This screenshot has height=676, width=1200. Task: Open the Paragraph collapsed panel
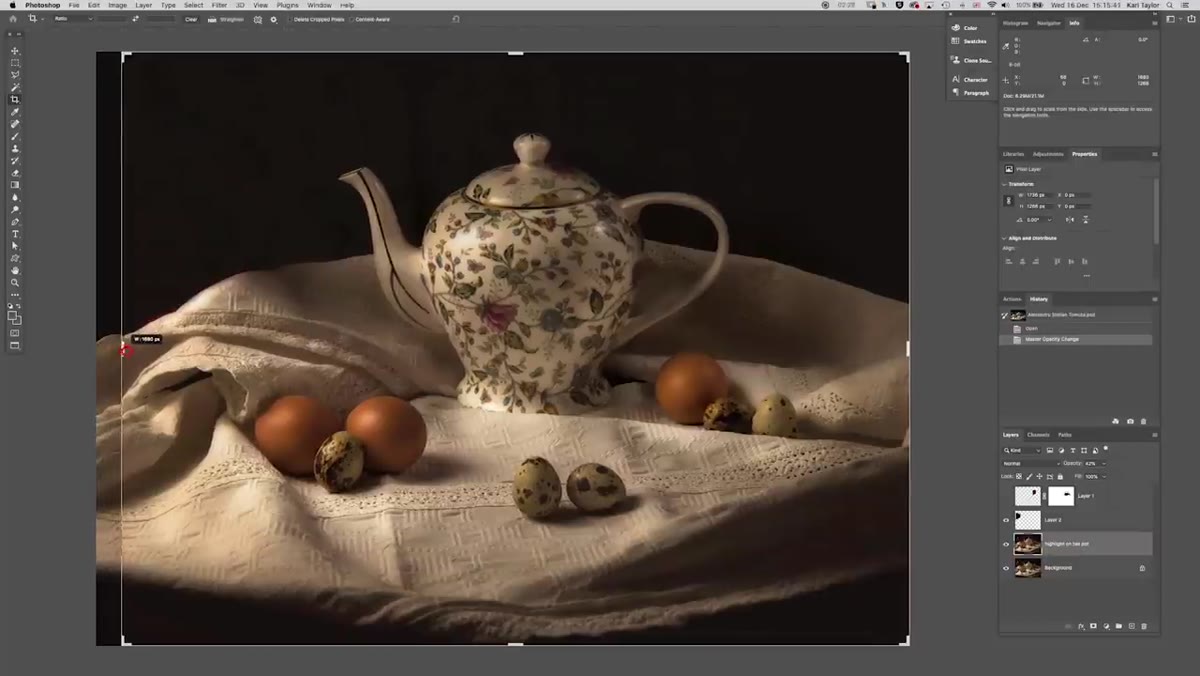969,92
